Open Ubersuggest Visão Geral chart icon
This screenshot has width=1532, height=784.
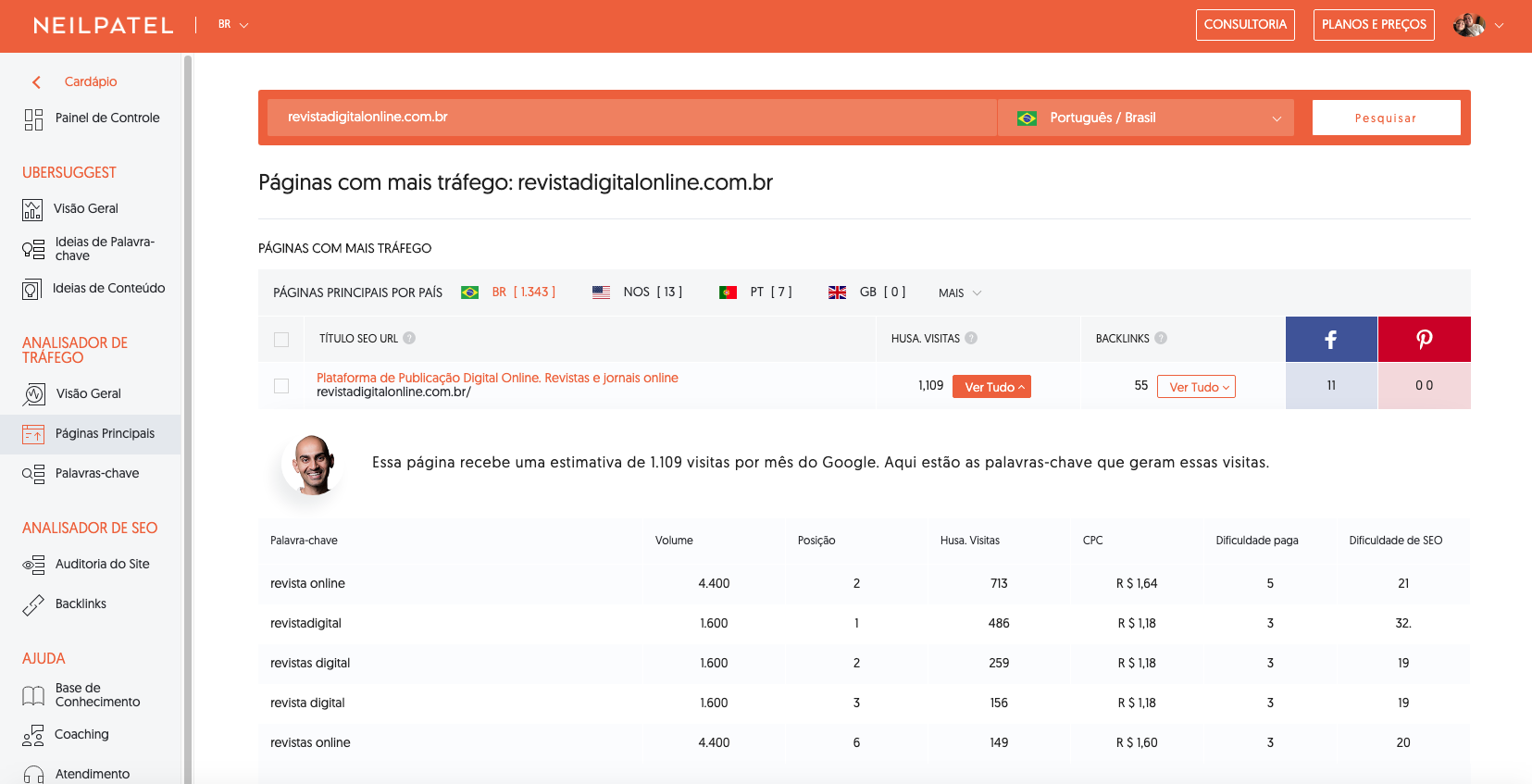(32, 209)
